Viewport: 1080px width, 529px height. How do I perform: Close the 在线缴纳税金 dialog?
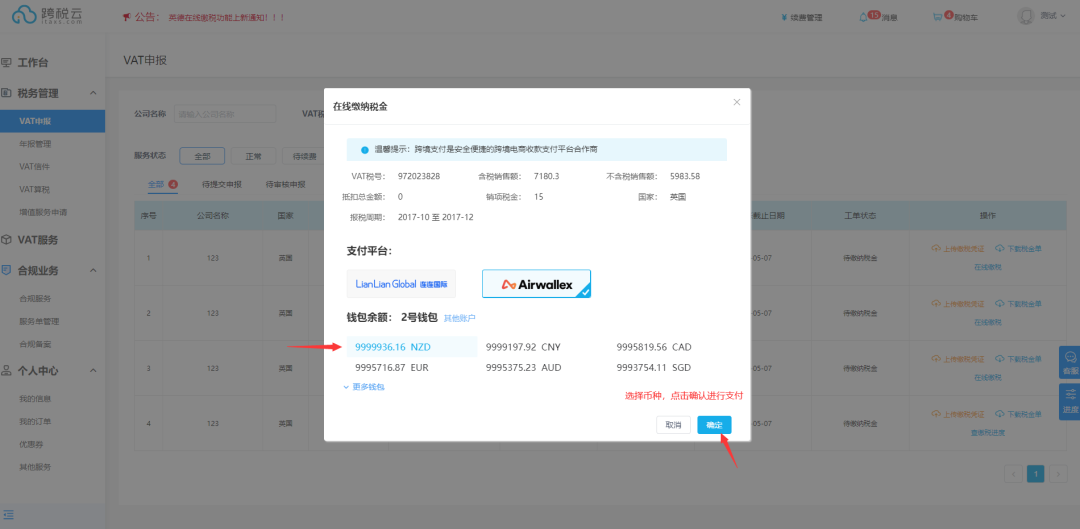click(x=736, y=102)
